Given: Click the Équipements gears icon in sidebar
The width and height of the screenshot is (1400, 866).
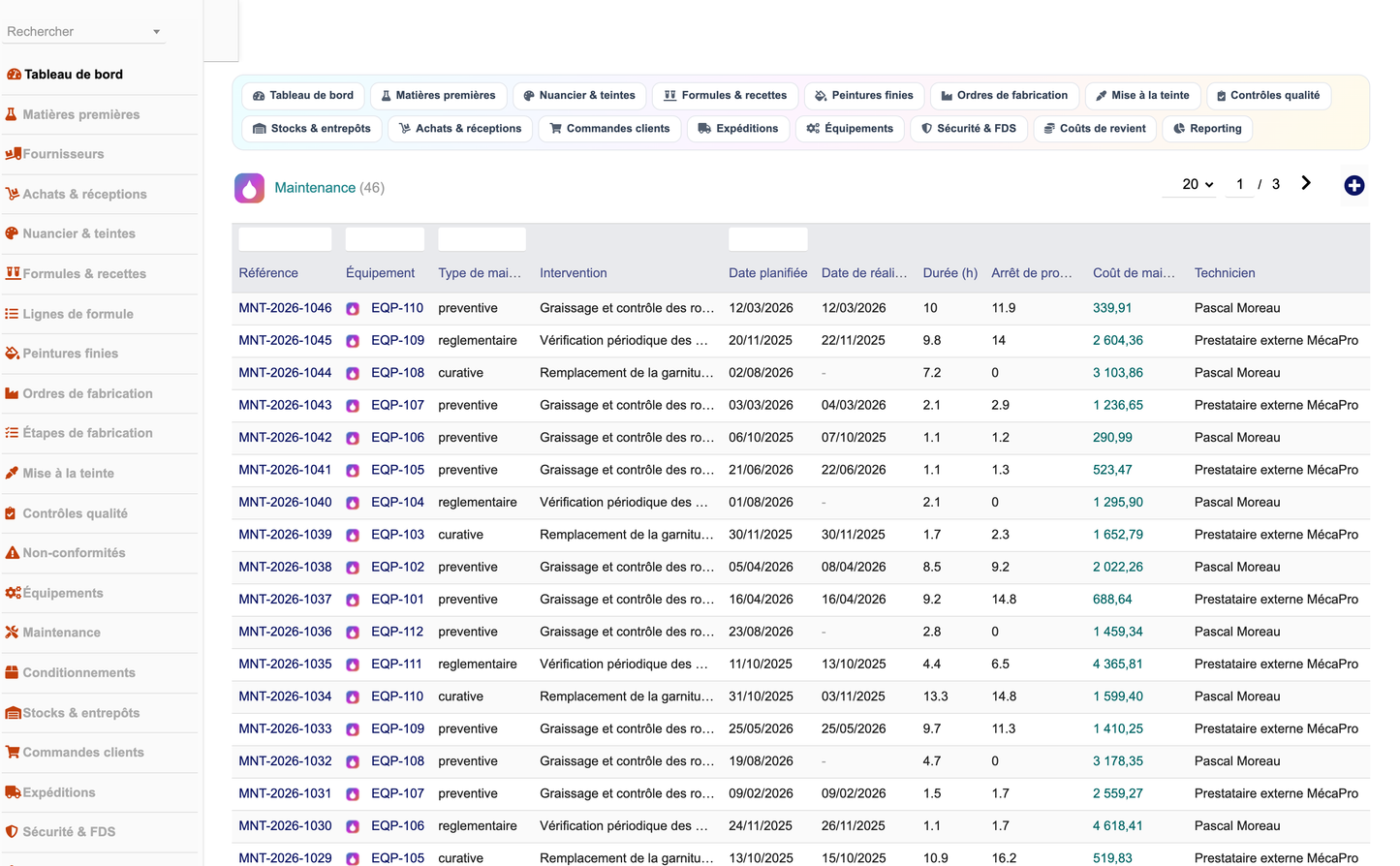Looking at the screenshot, I should pos(14,593).
